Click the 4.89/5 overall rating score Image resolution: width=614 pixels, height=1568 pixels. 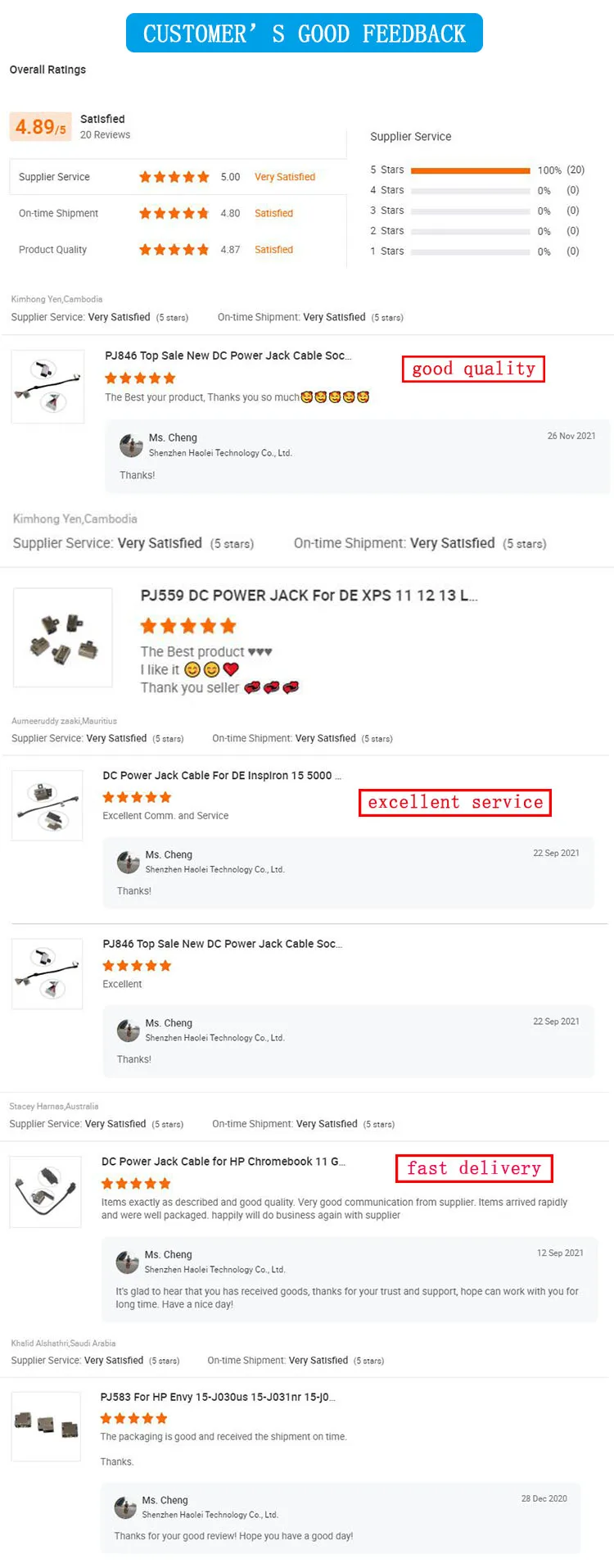coord(39,126)
